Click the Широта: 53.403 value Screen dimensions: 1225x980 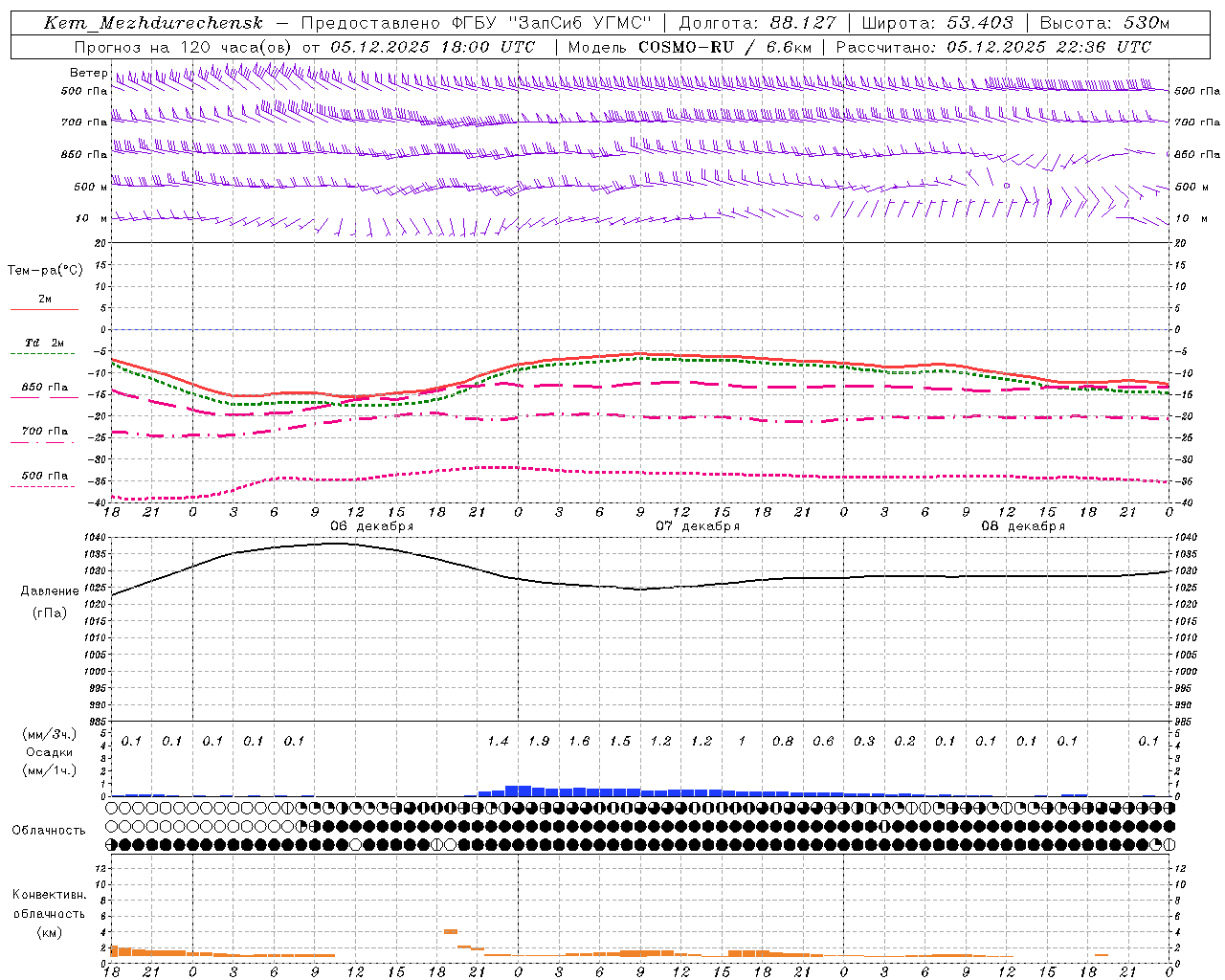pos(937,23)
